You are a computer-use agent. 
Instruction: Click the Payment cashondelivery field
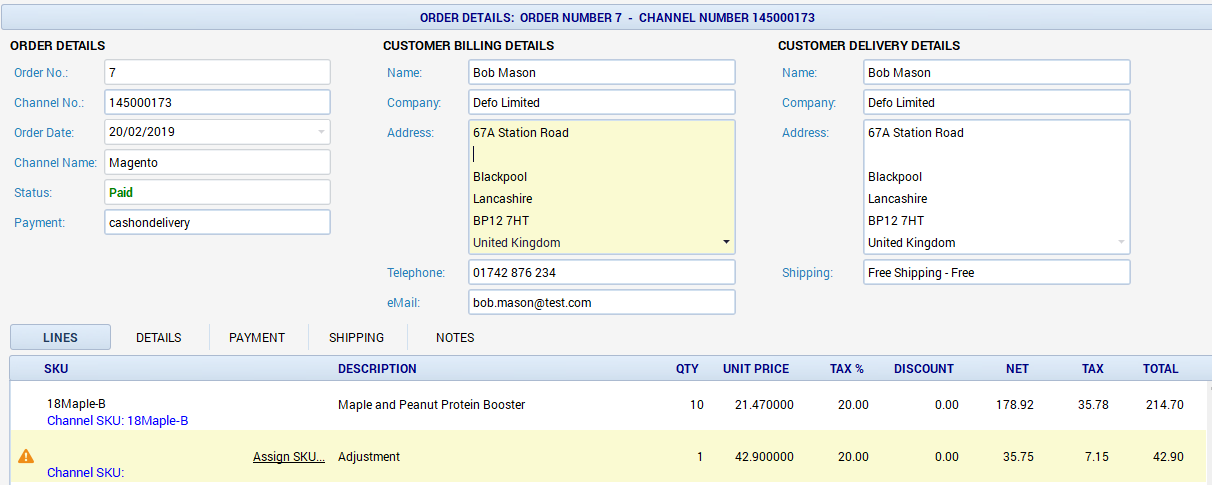pos(217,222)
